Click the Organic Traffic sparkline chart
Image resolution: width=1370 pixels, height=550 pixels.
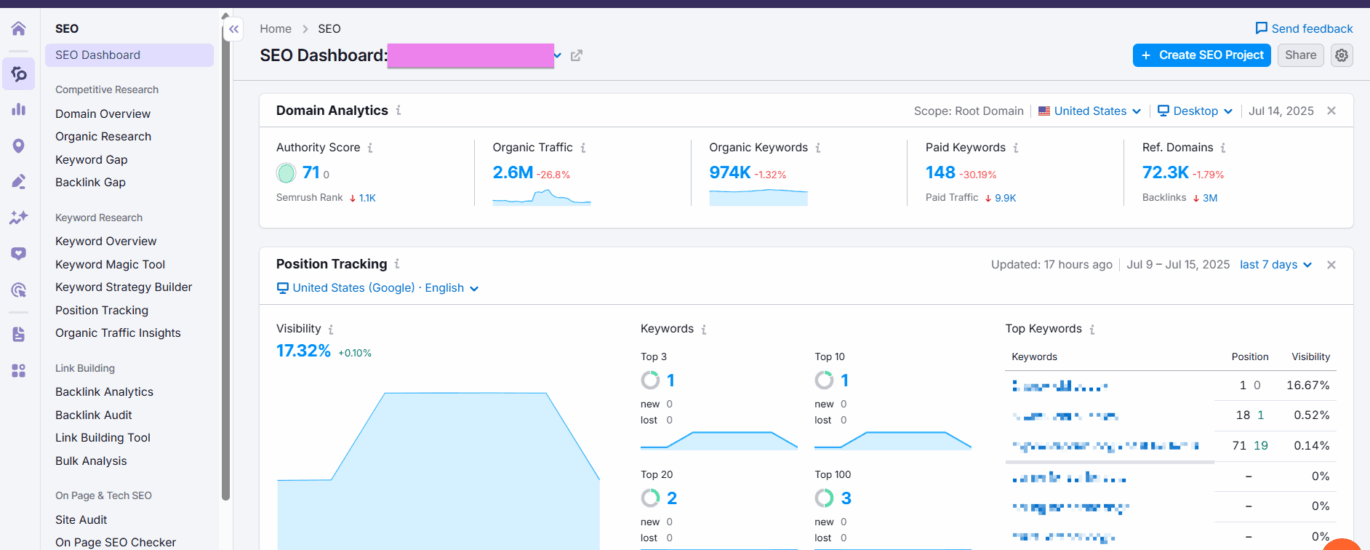click(542, 196)
